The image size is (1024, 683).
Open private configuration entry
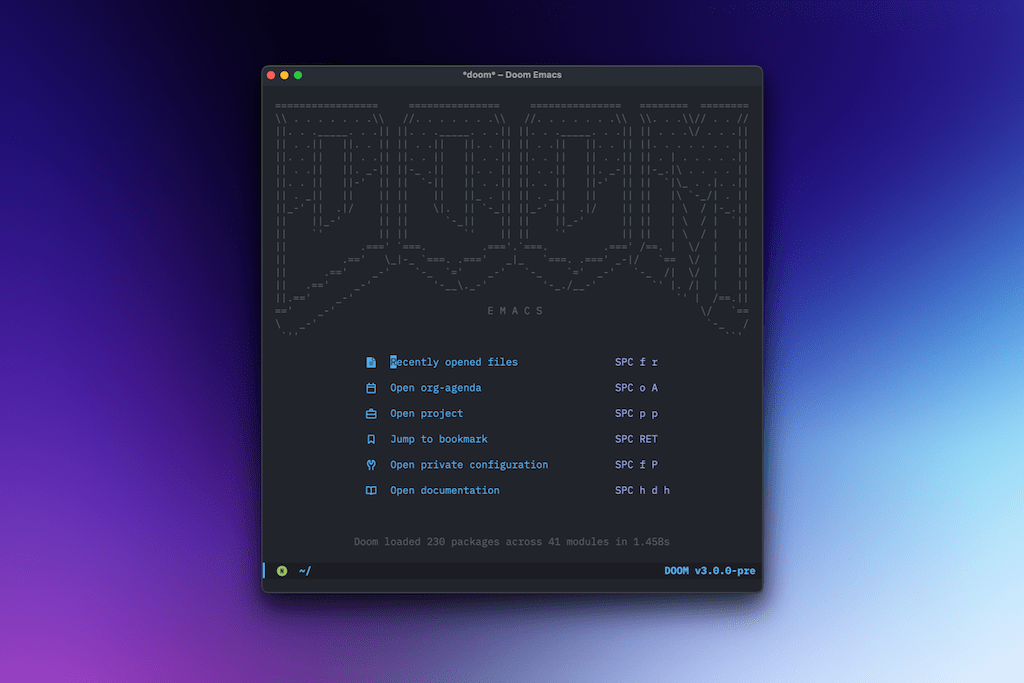pos(469,465)
